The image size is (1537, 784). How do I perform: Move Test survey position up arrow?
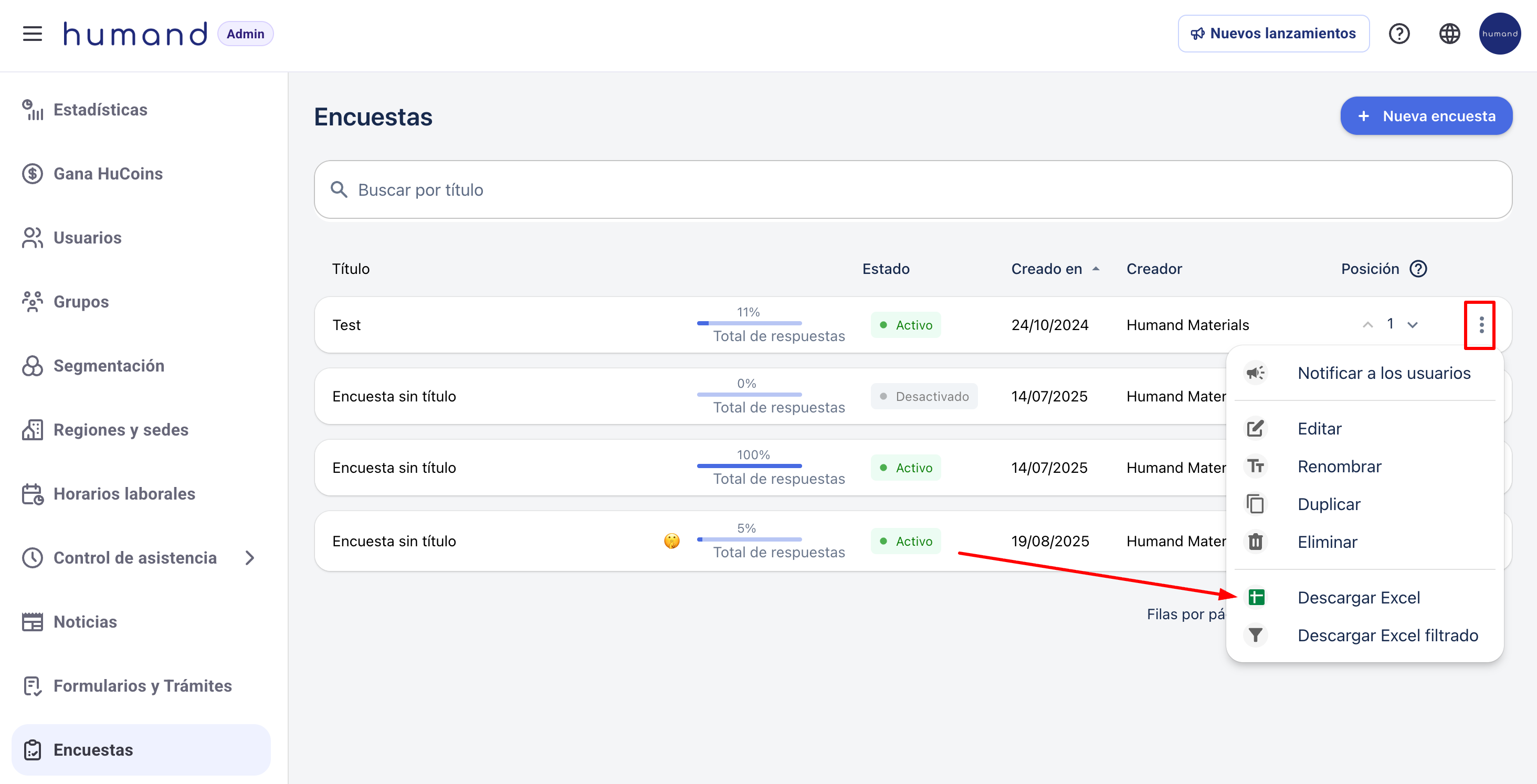(1367, 325)
